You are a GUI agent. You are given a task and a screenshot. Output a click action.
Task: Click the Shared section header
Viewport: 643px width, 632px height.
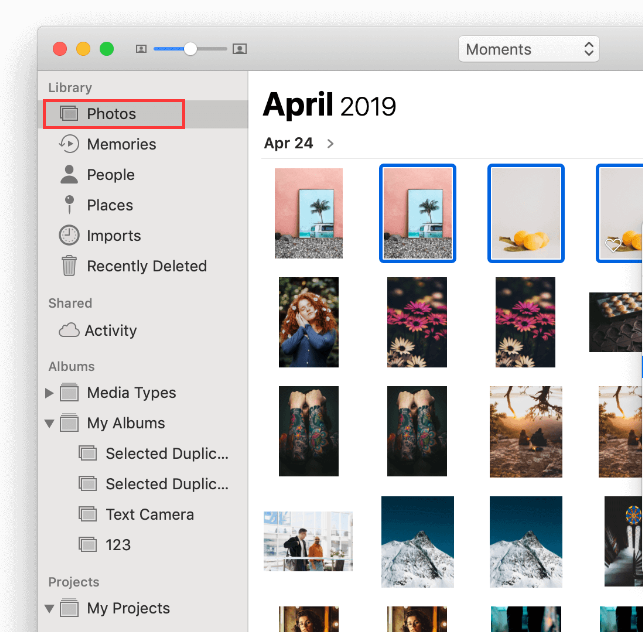click(x=70, y=303)
